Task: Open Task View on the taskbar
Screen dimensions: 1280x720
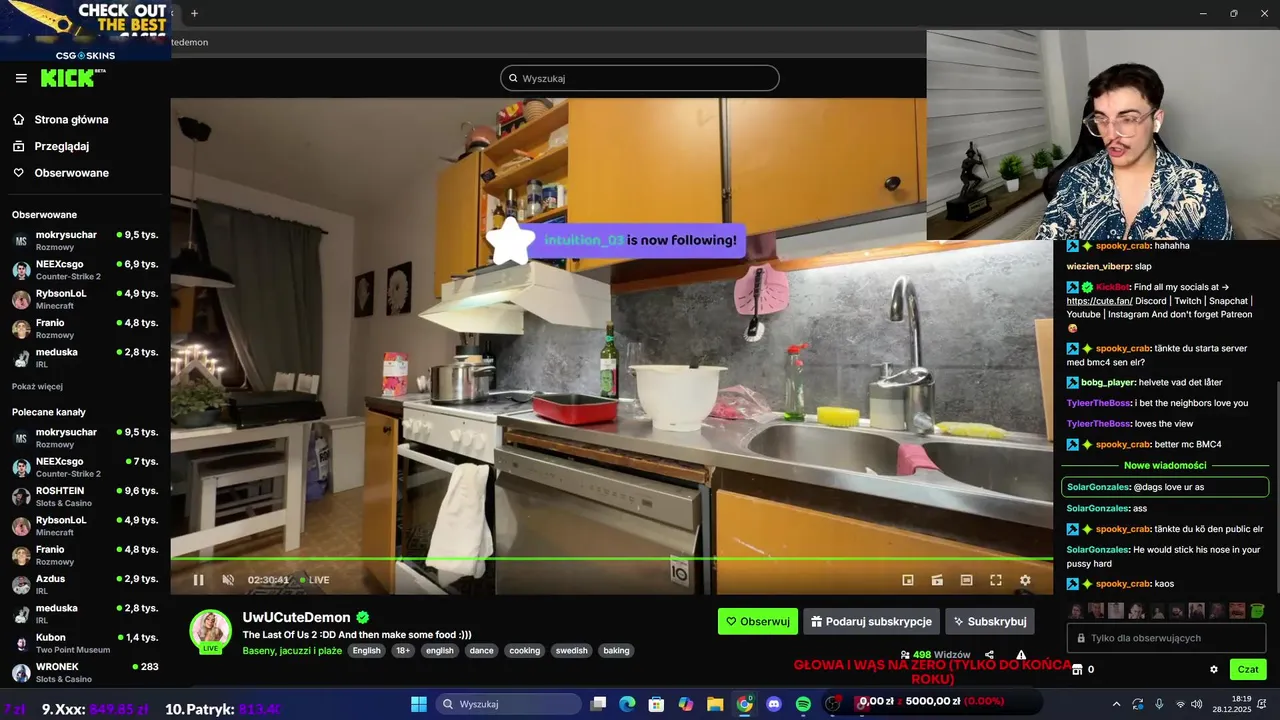Action: (598, 704)
